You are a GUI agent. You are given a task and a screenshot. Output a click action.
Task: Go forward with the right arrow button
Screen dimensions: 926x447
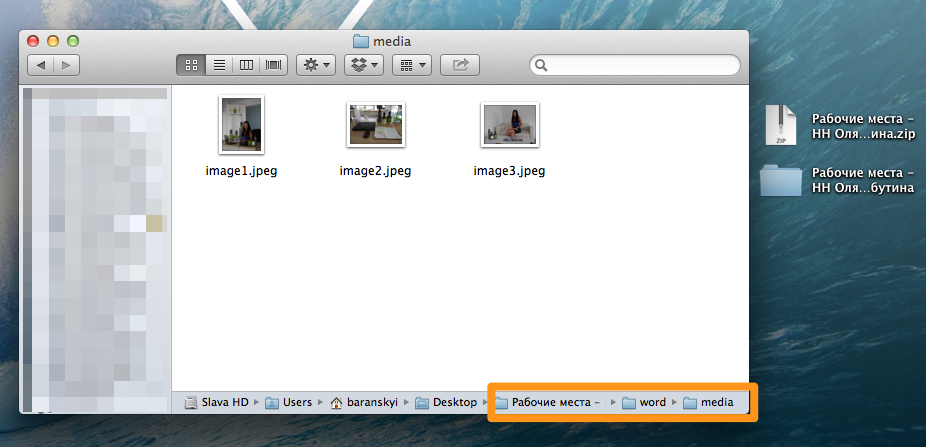pos(67,65)
